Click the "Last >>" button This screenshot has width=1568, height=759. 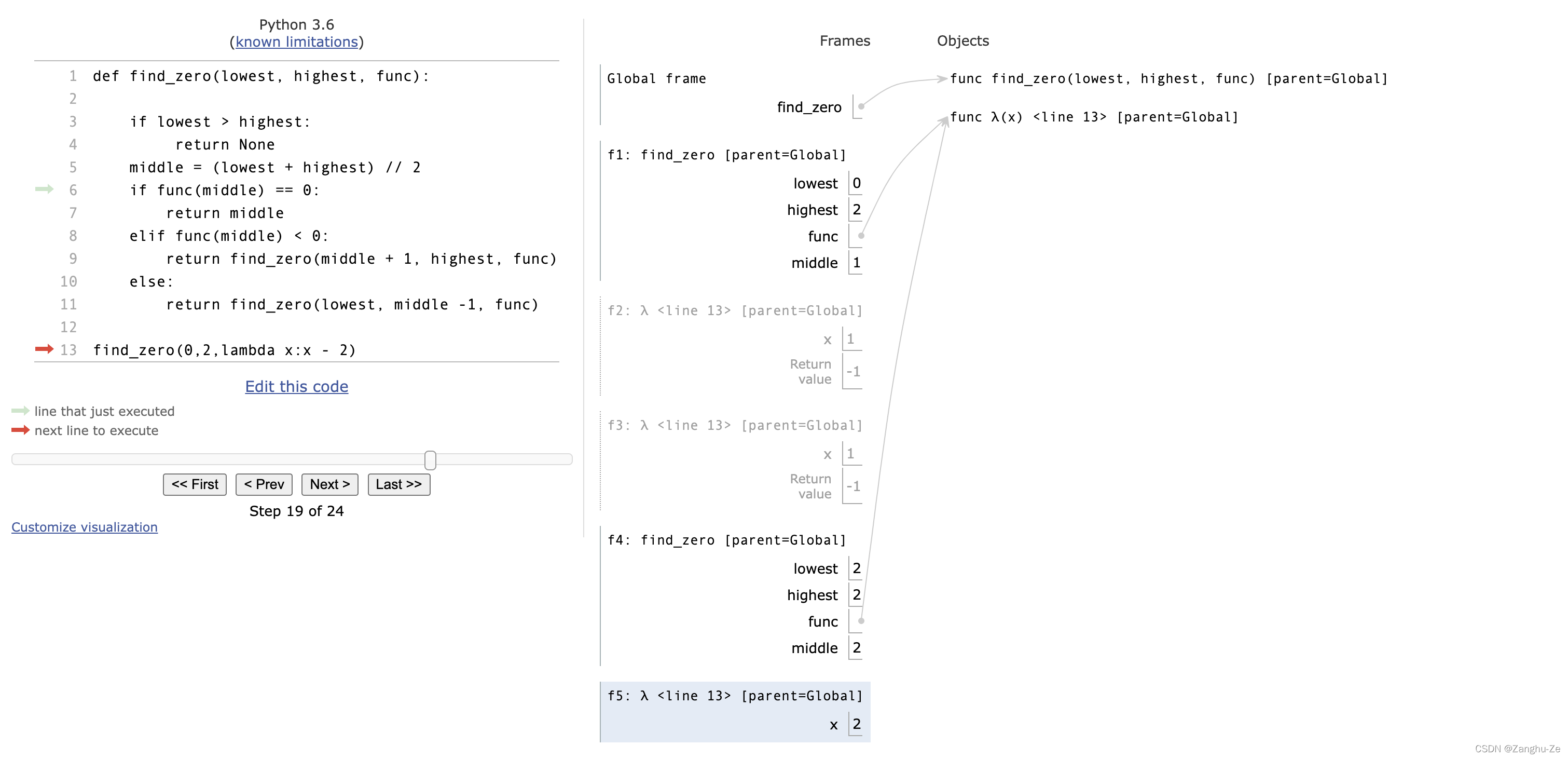398,484
